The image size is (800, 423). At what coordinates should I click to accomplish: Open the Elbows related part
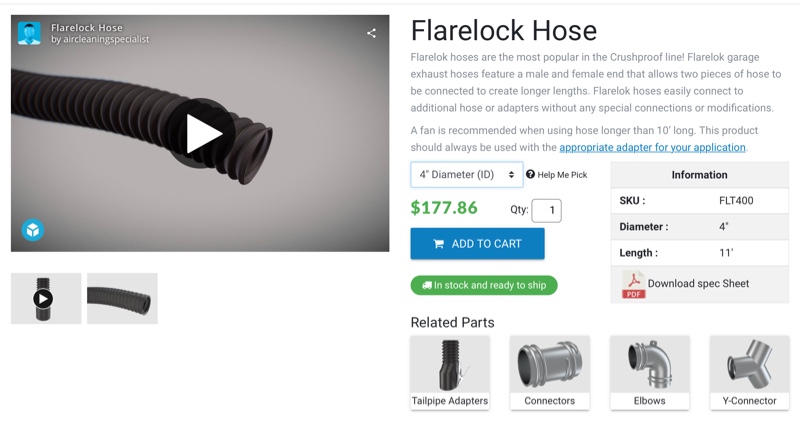[x=649, y=372]
